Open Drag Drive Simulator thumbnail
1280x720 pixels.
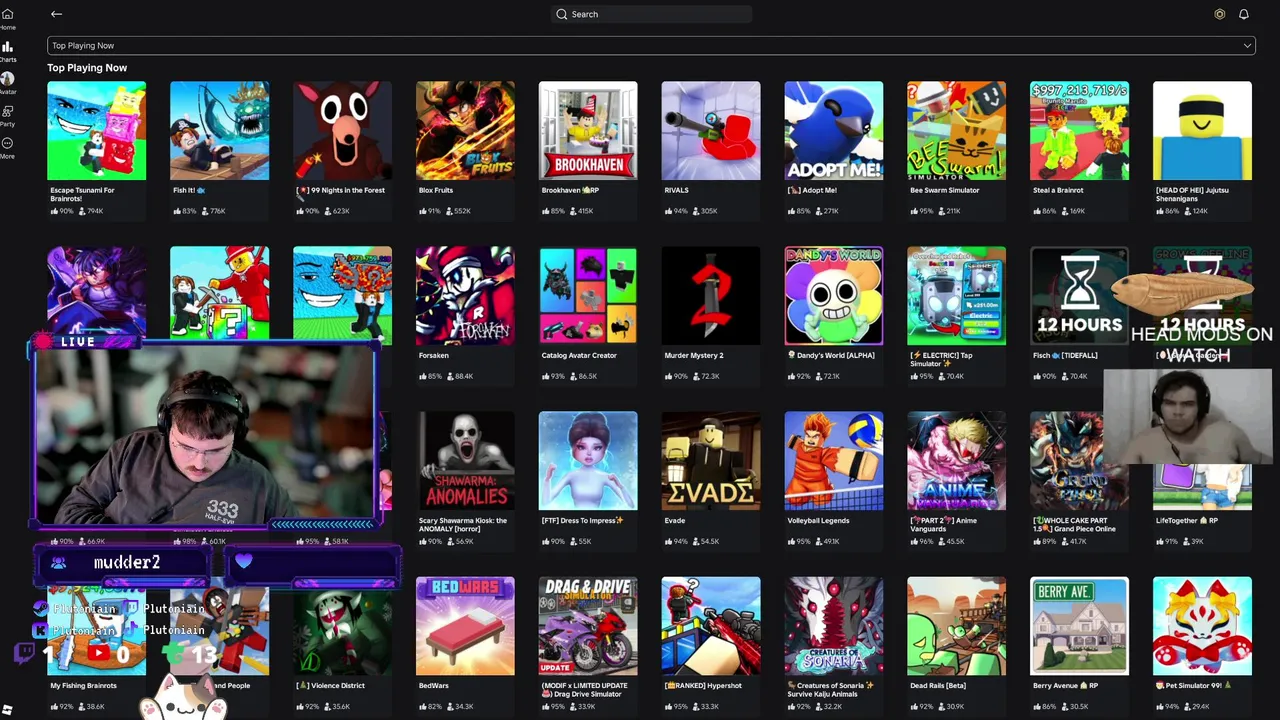click(x=588, y=626)
